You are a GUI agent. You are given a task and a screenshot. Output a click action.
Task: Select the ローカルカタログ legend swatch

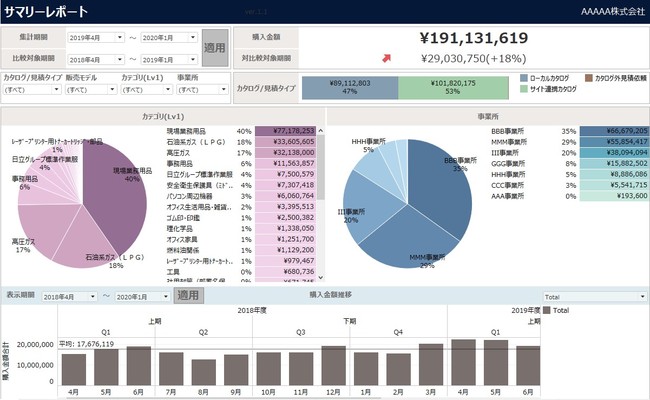coord(524,78)
